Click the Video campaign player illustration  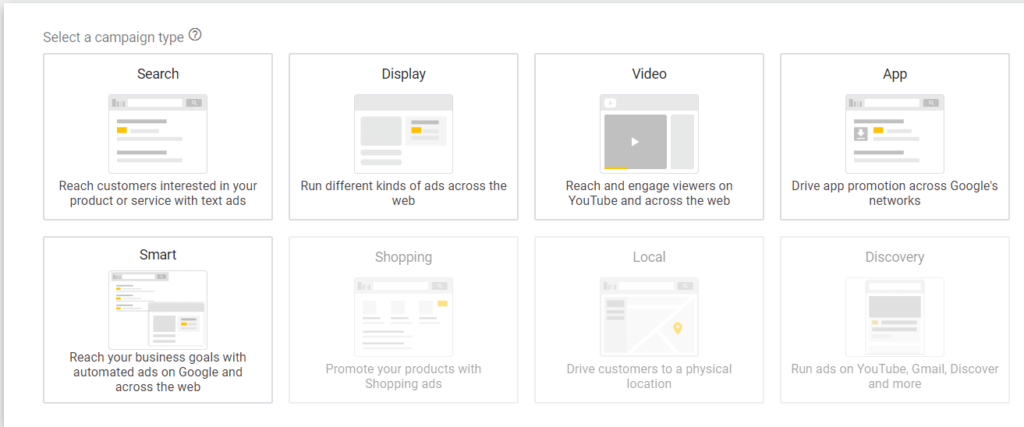coord(649,134)
